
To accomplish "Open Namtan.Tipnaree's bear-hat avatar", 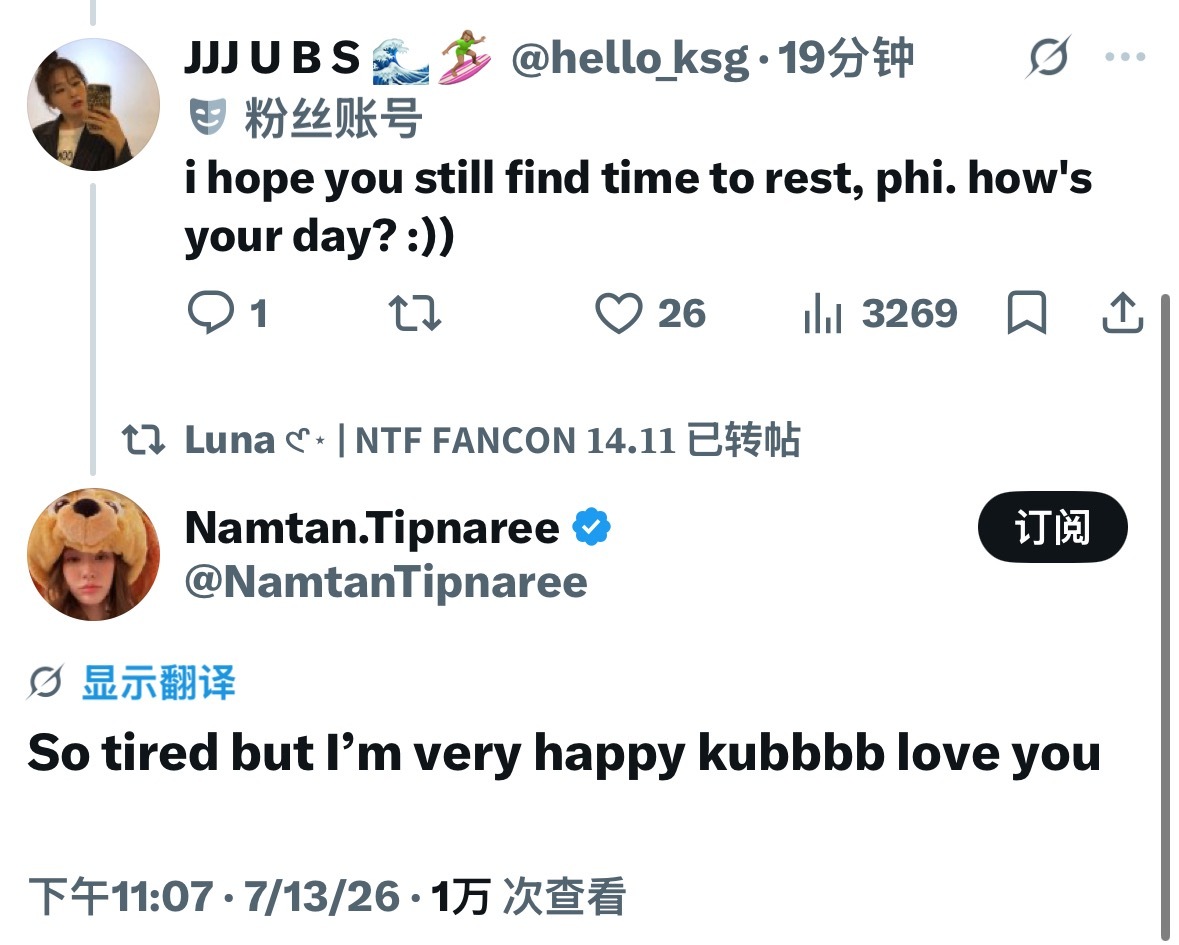I will tap(93, 554).
